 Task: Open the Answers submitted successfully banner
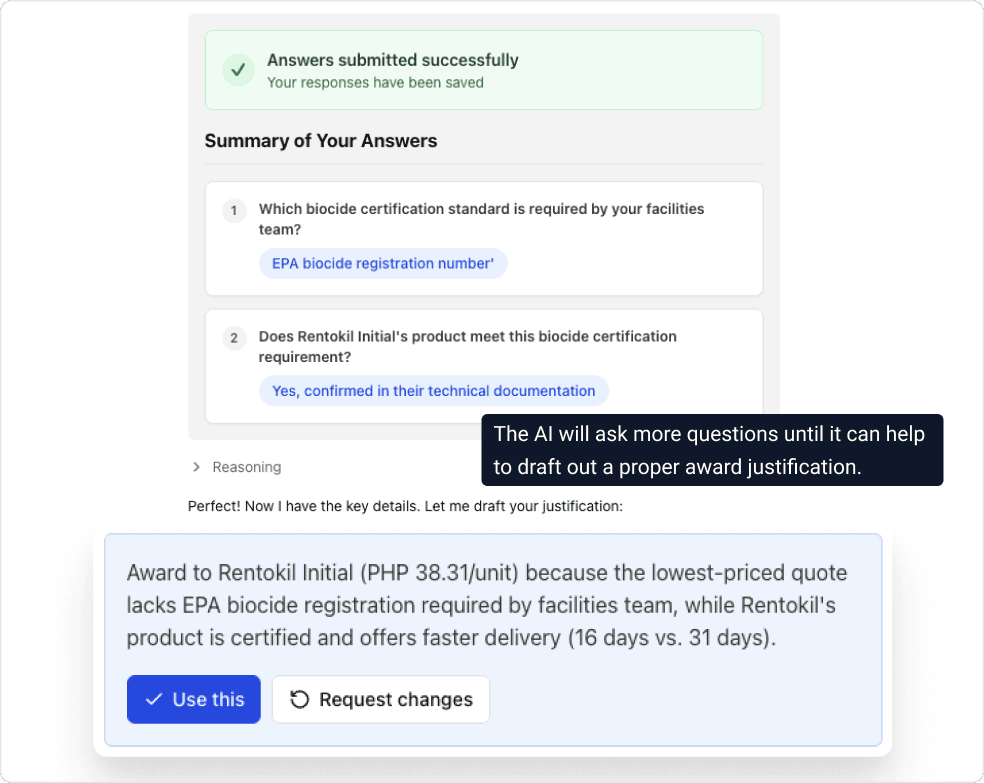484,70
